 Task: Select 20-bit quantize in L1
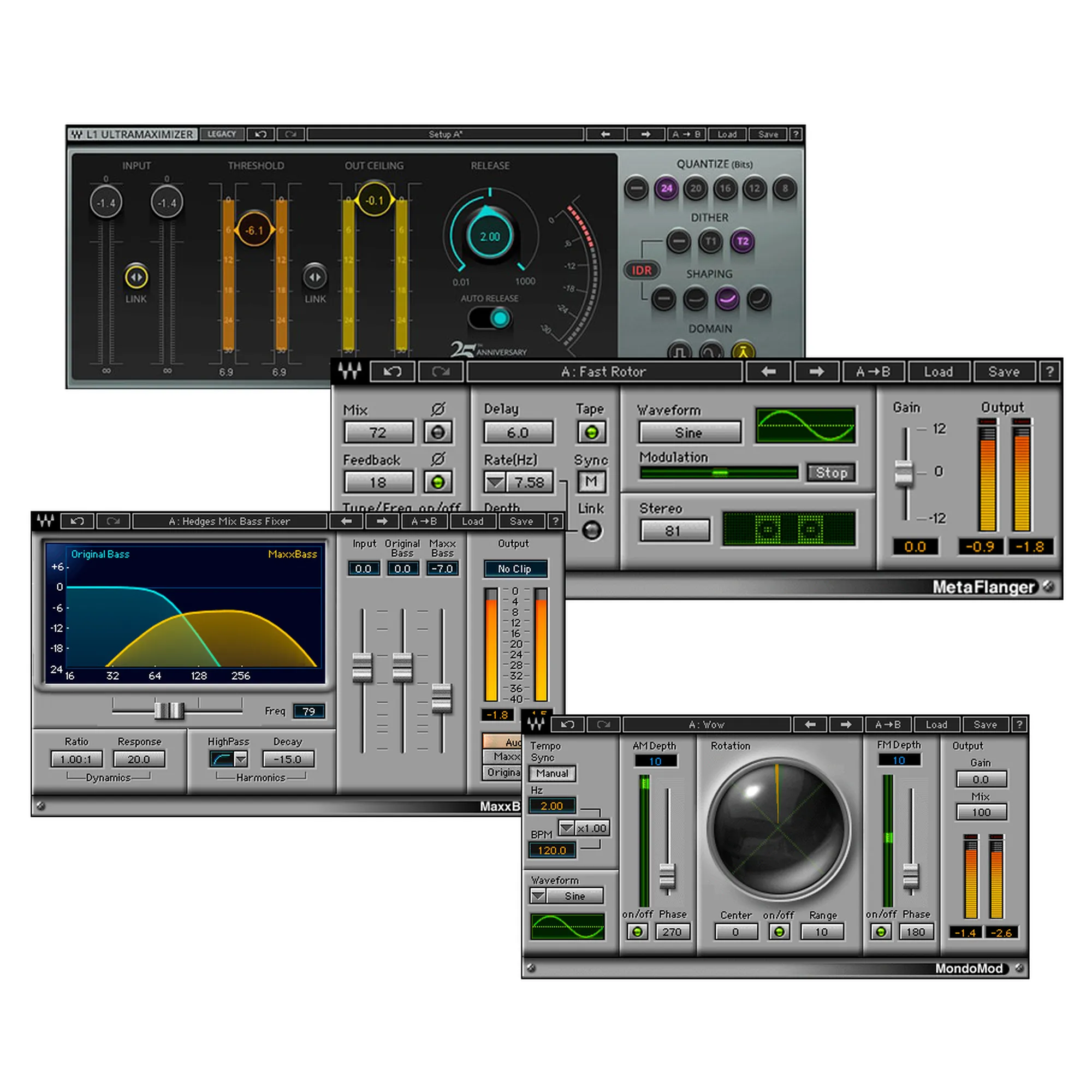[696, 188]
